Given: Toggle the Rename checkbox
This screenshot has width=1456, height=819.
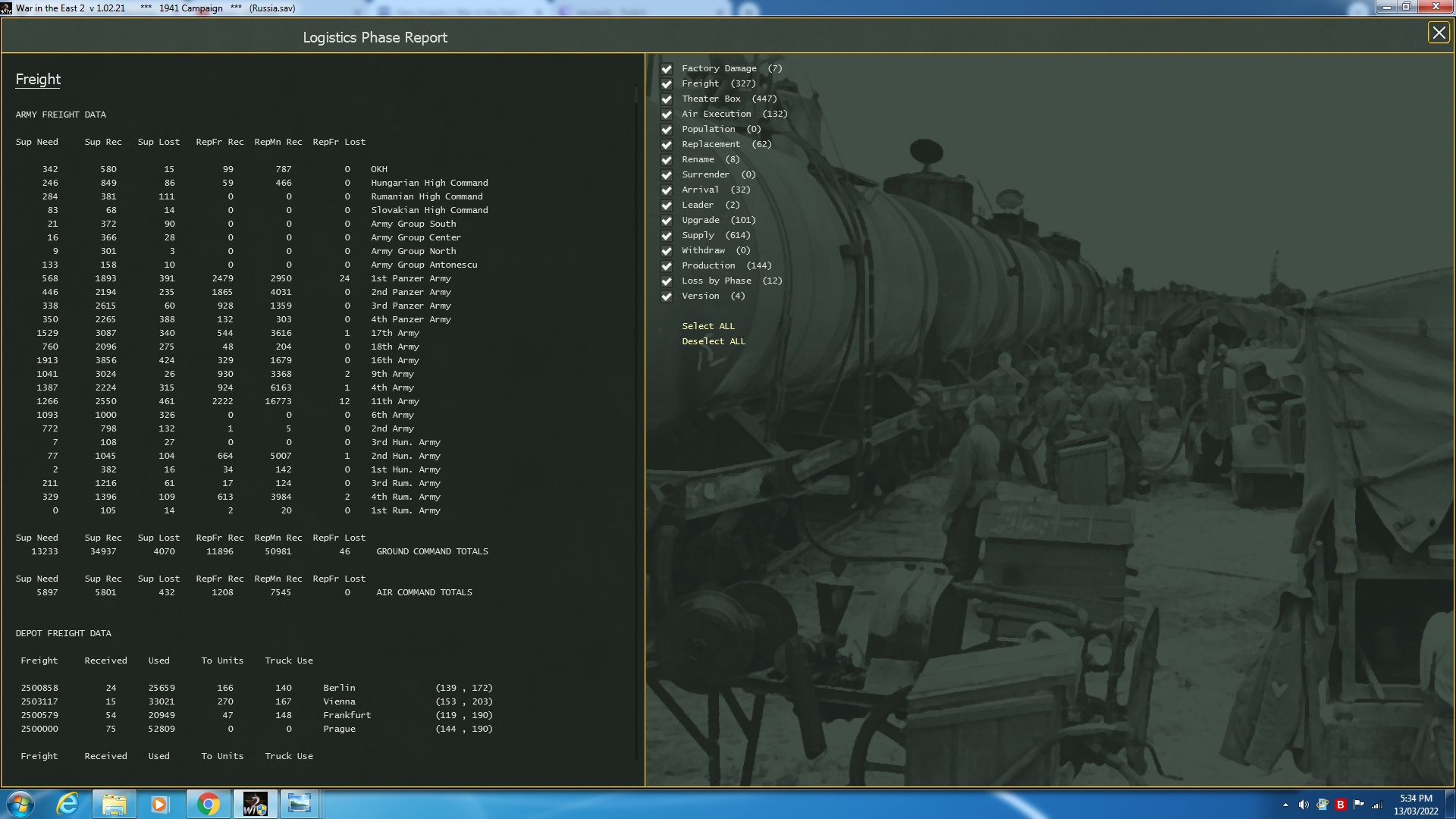Looking at the screenshot, I should pyautogui.click(x=667, y=160).
